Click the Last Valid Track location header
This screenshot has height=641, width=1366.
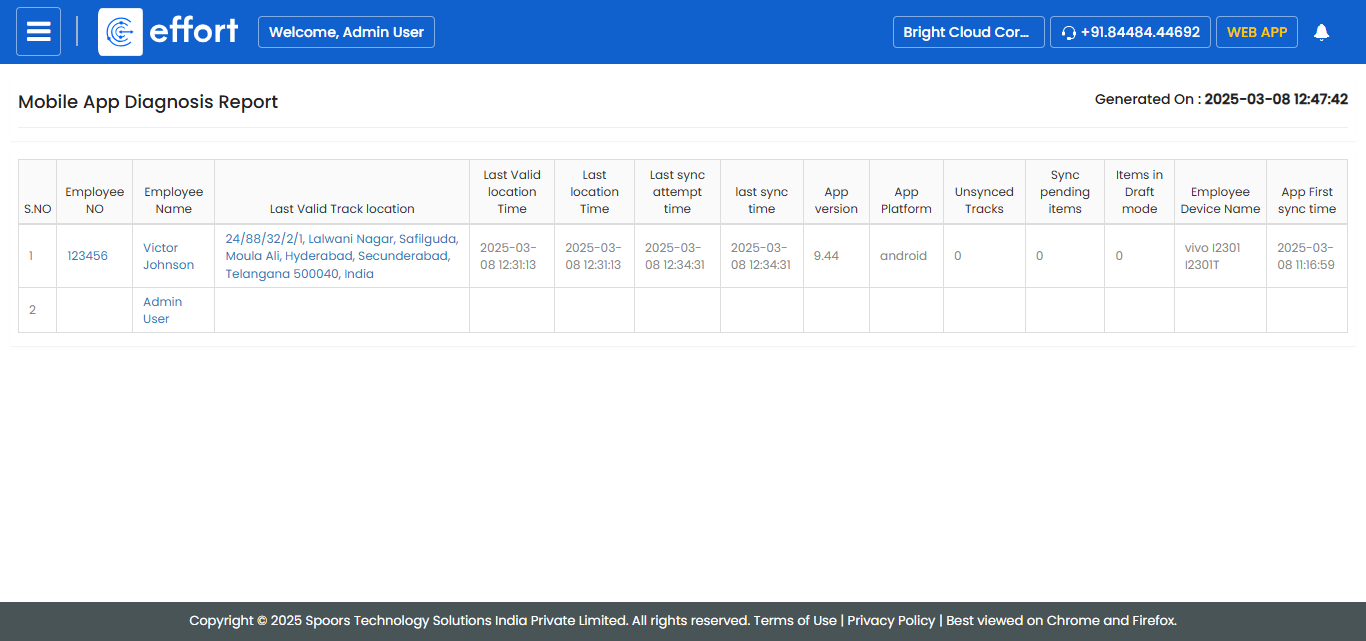point(342,209)
